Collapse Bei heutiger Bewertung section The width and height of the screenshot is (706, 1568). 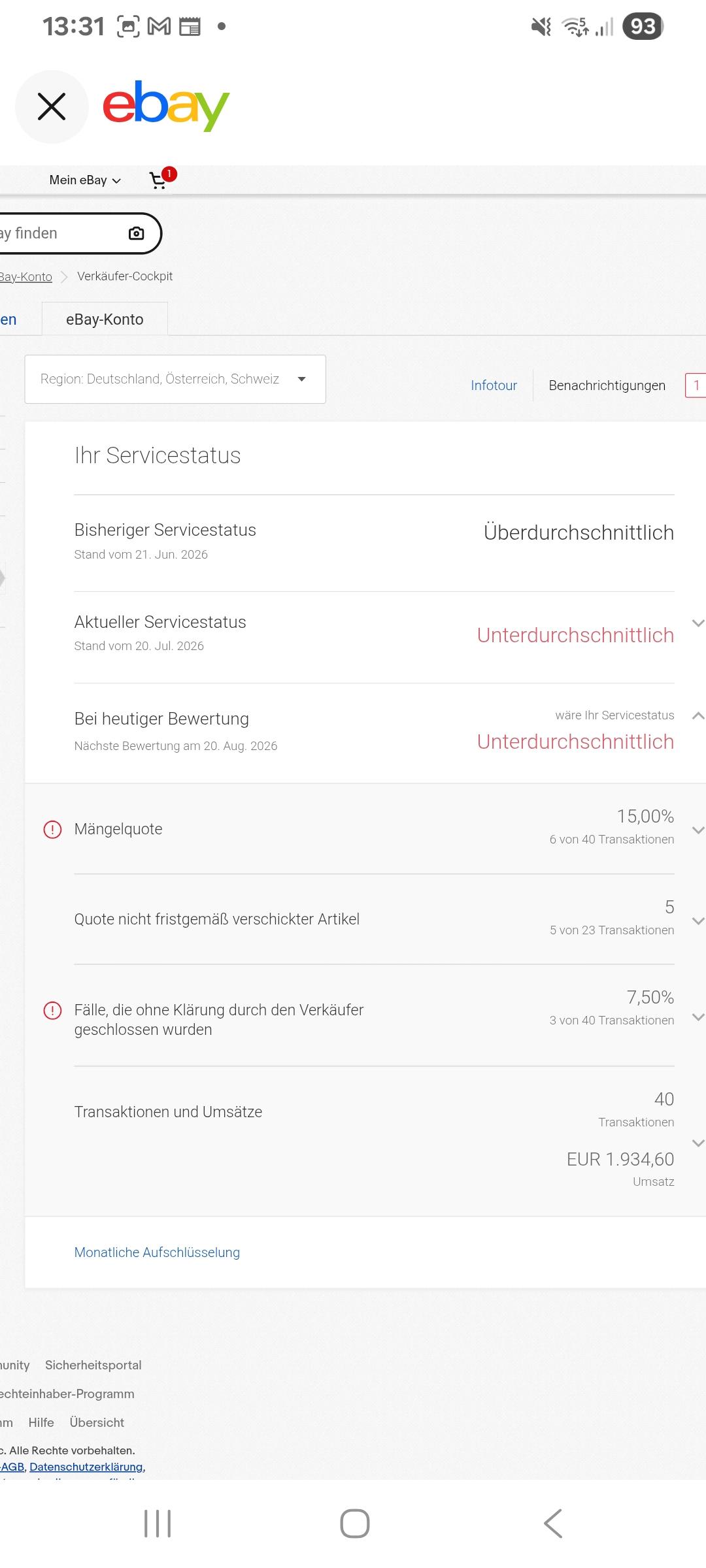coord(698,716)
